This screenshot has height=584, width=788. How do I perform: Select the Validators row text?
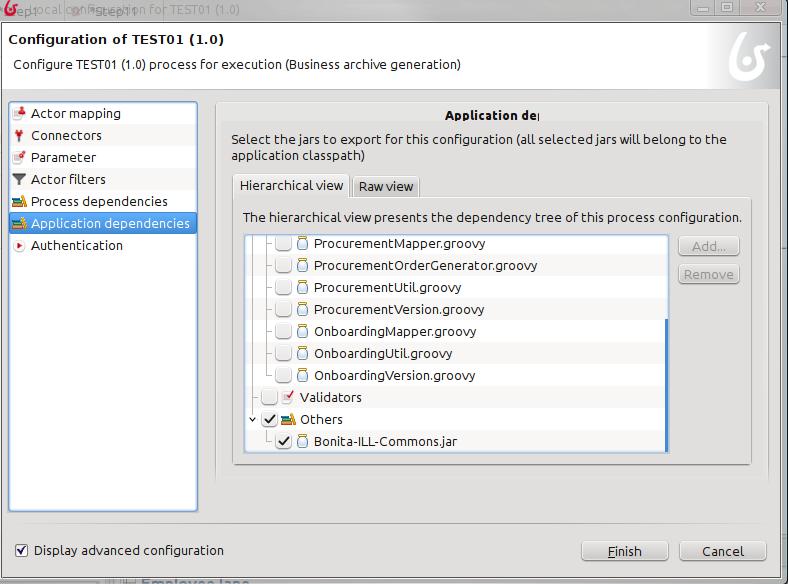click(x=331, y=398)
